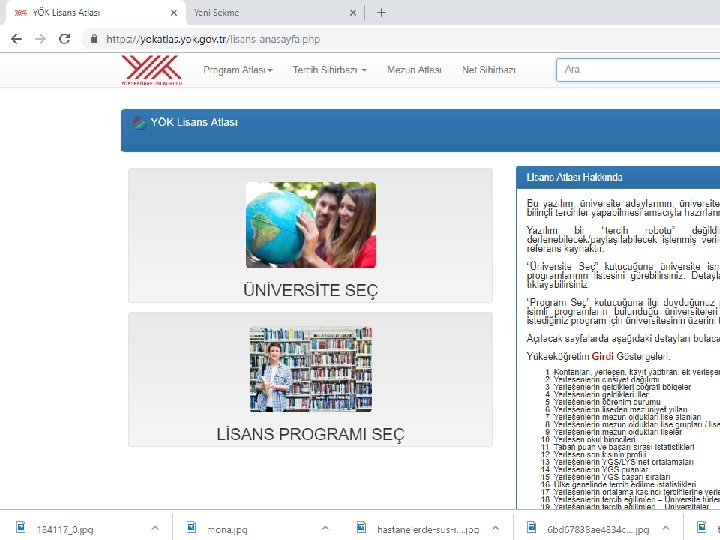
Task: Click the address bar URL
Action: pyautogui.click(x=213, y=39)
